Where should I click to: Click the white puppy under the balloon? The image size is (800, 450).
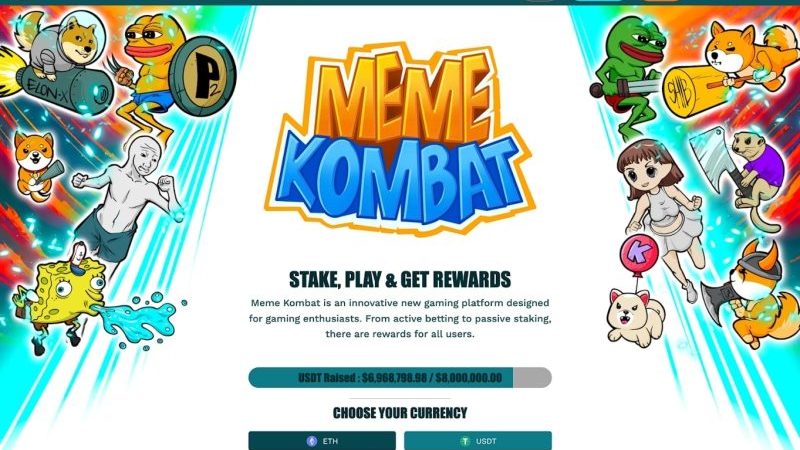[635, 316]
